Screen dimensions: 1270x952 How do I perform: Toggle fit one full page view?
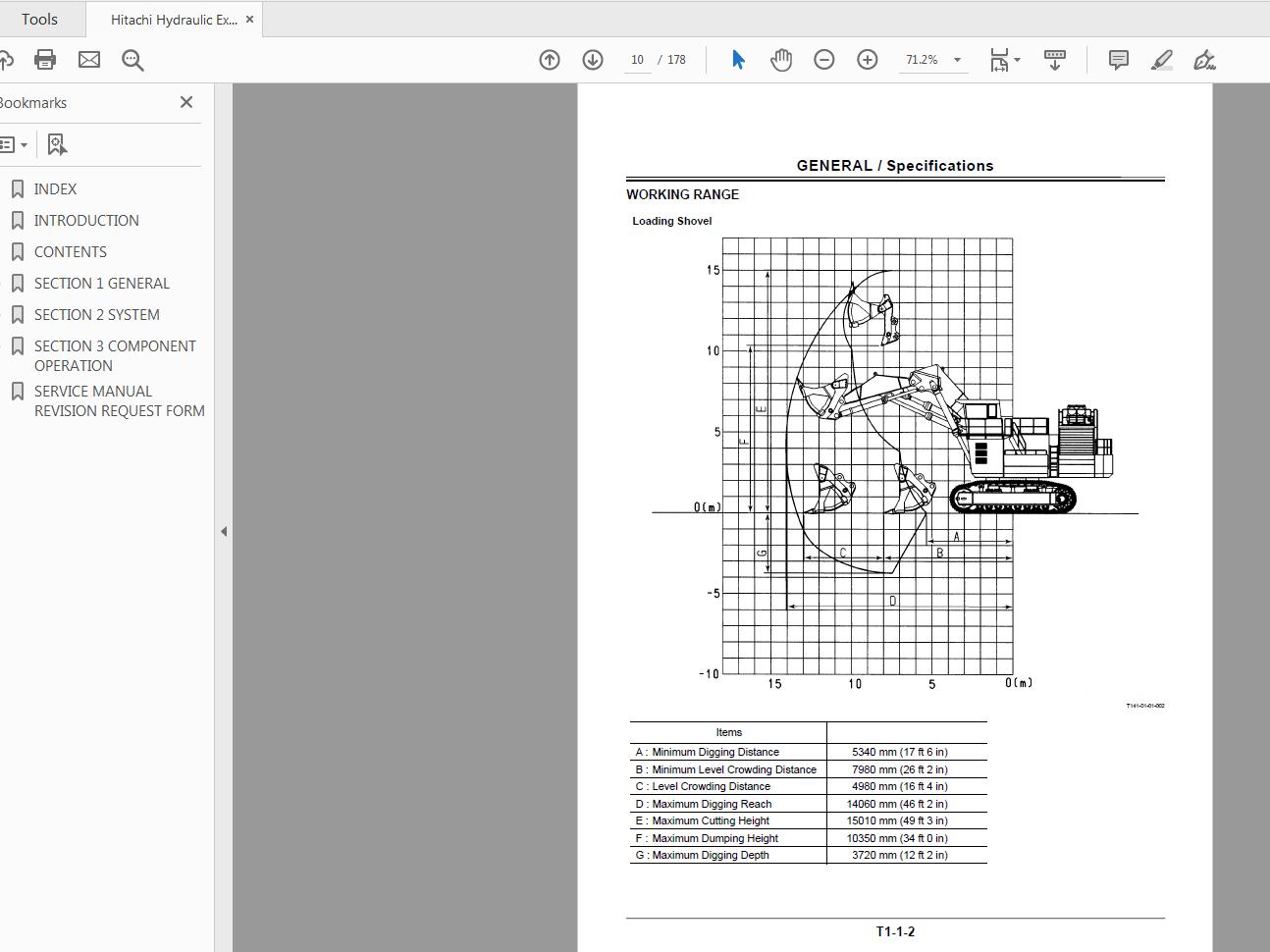point(999,60)
